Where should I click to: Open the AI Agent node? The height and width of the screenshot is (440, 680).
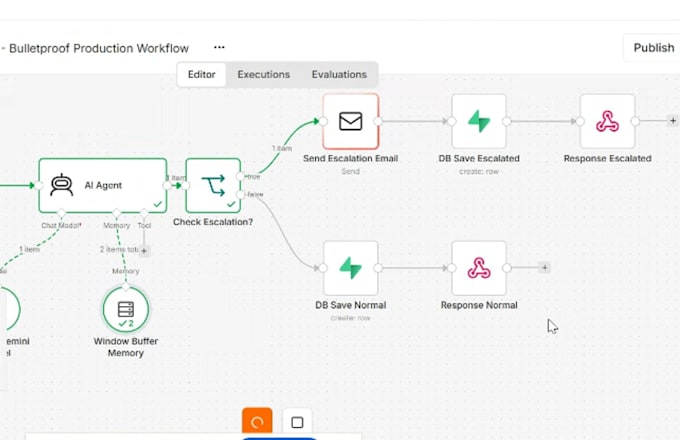(103, 186)
